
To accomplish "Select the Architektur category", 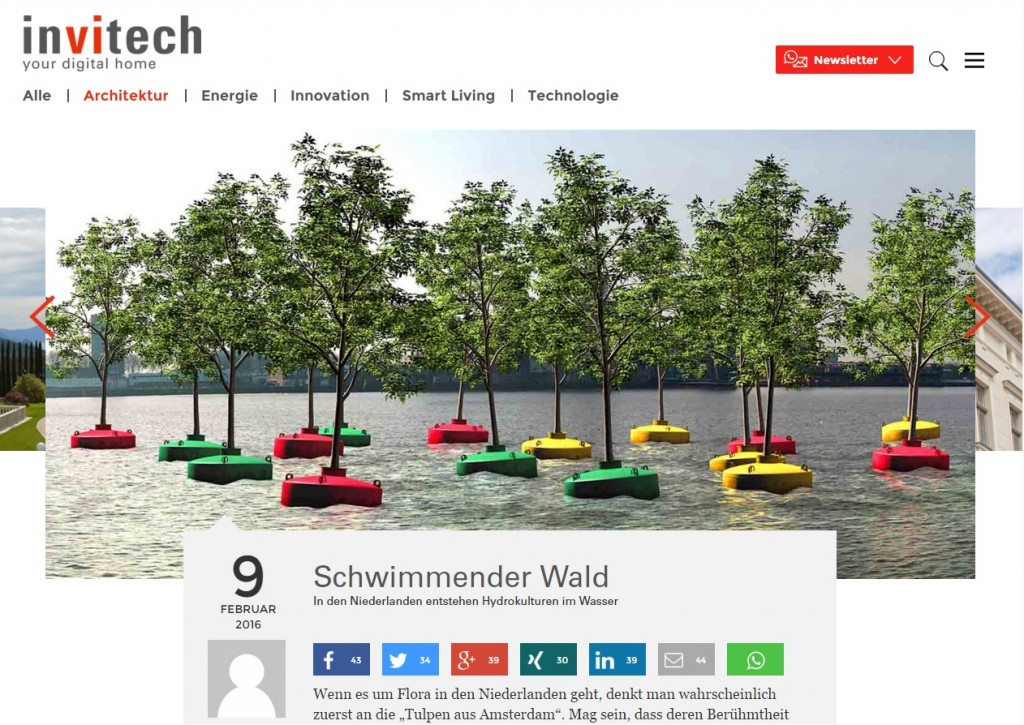I will [x=126, y=95].
